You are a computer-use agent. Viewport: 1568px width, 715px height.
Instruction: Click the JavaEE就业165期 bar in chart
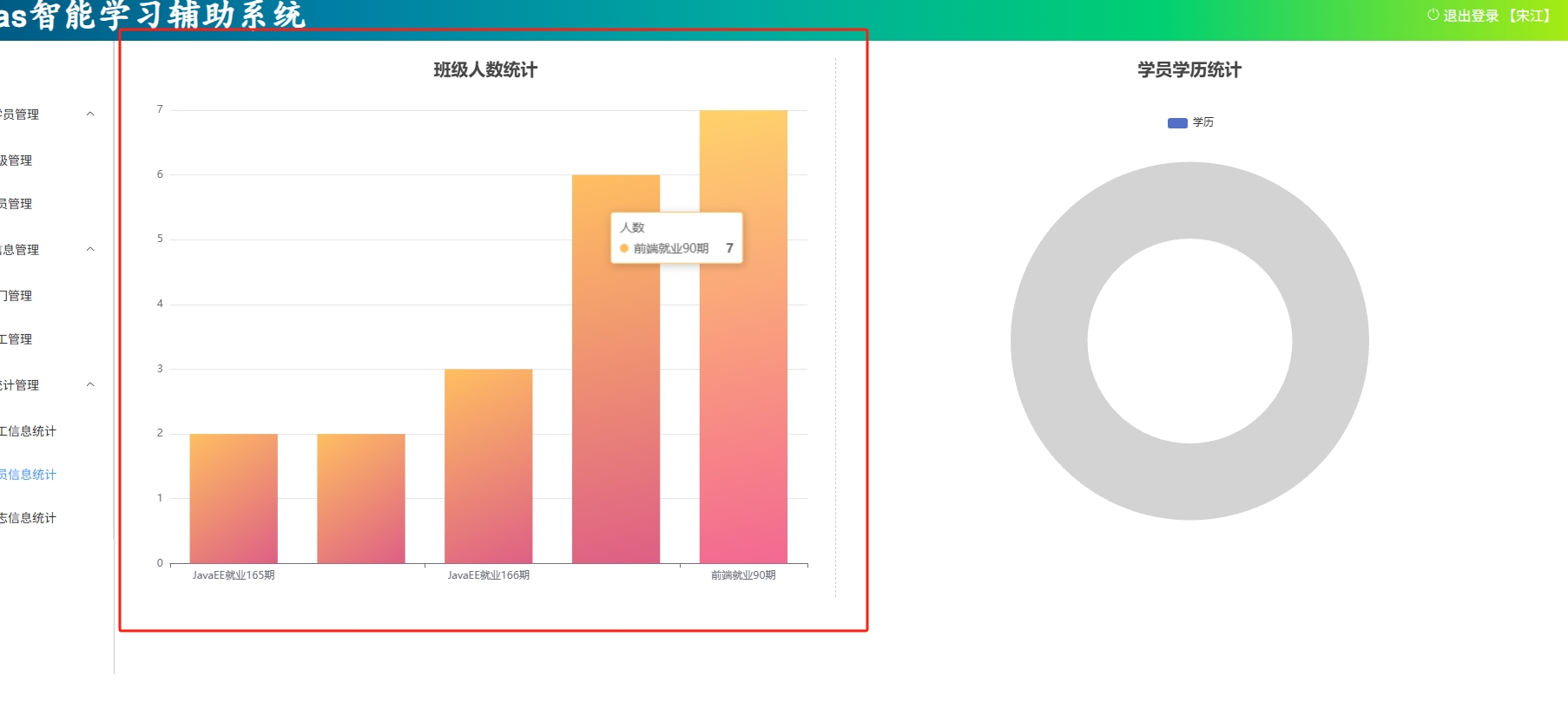pyautogui.click(x=234, y=499)
